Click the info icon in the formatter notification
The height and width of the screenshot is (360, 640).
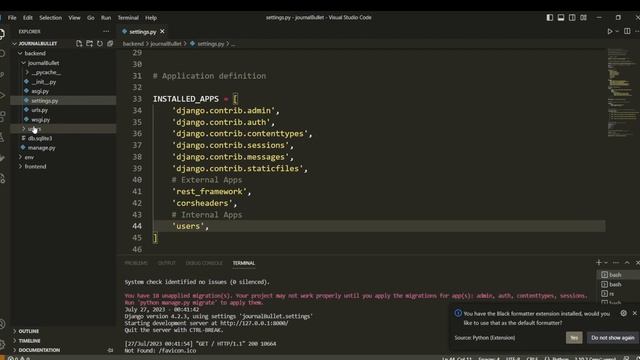click(x=458, y=313)
